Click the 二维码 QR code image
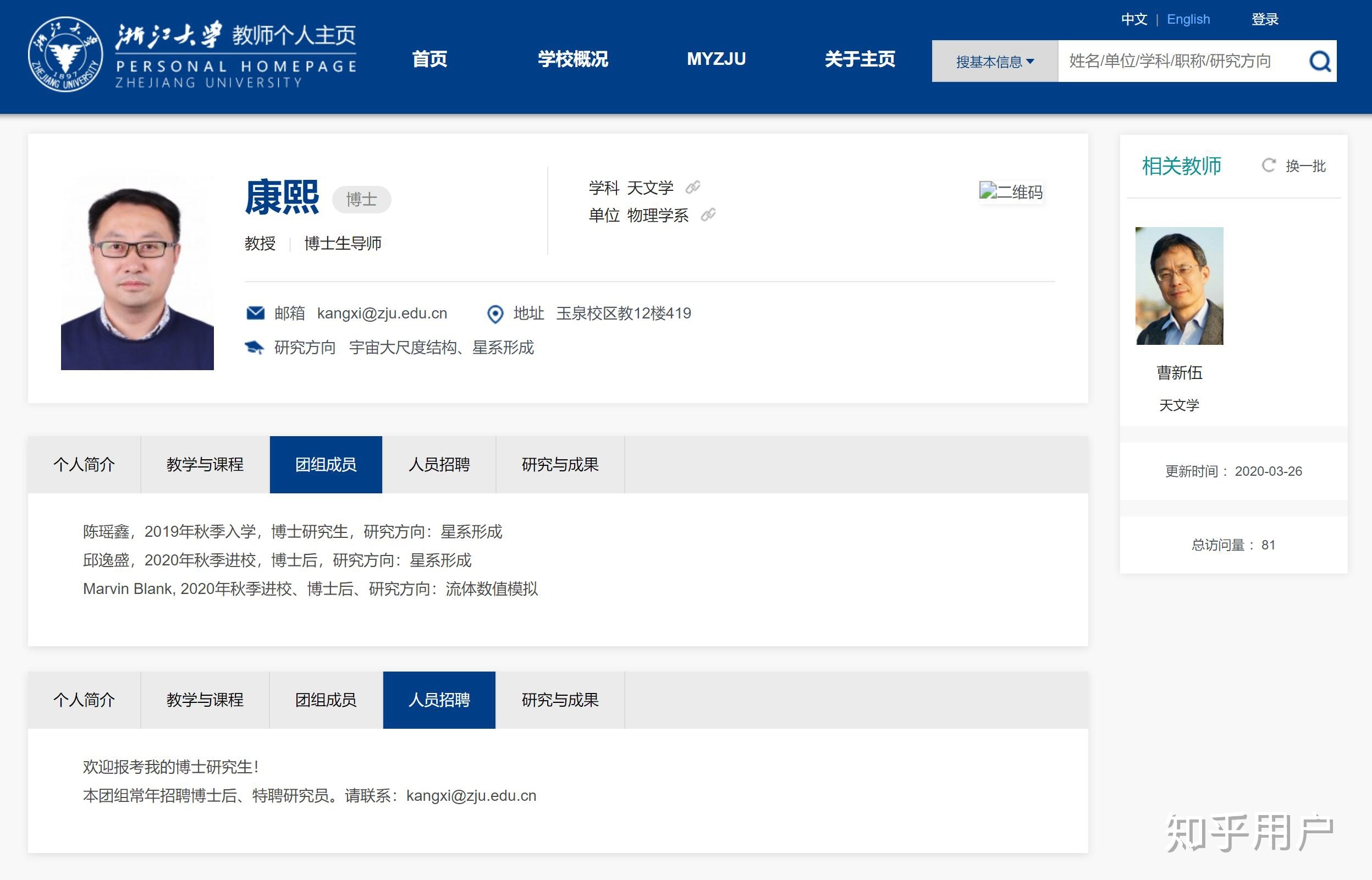 [1010, 192]
